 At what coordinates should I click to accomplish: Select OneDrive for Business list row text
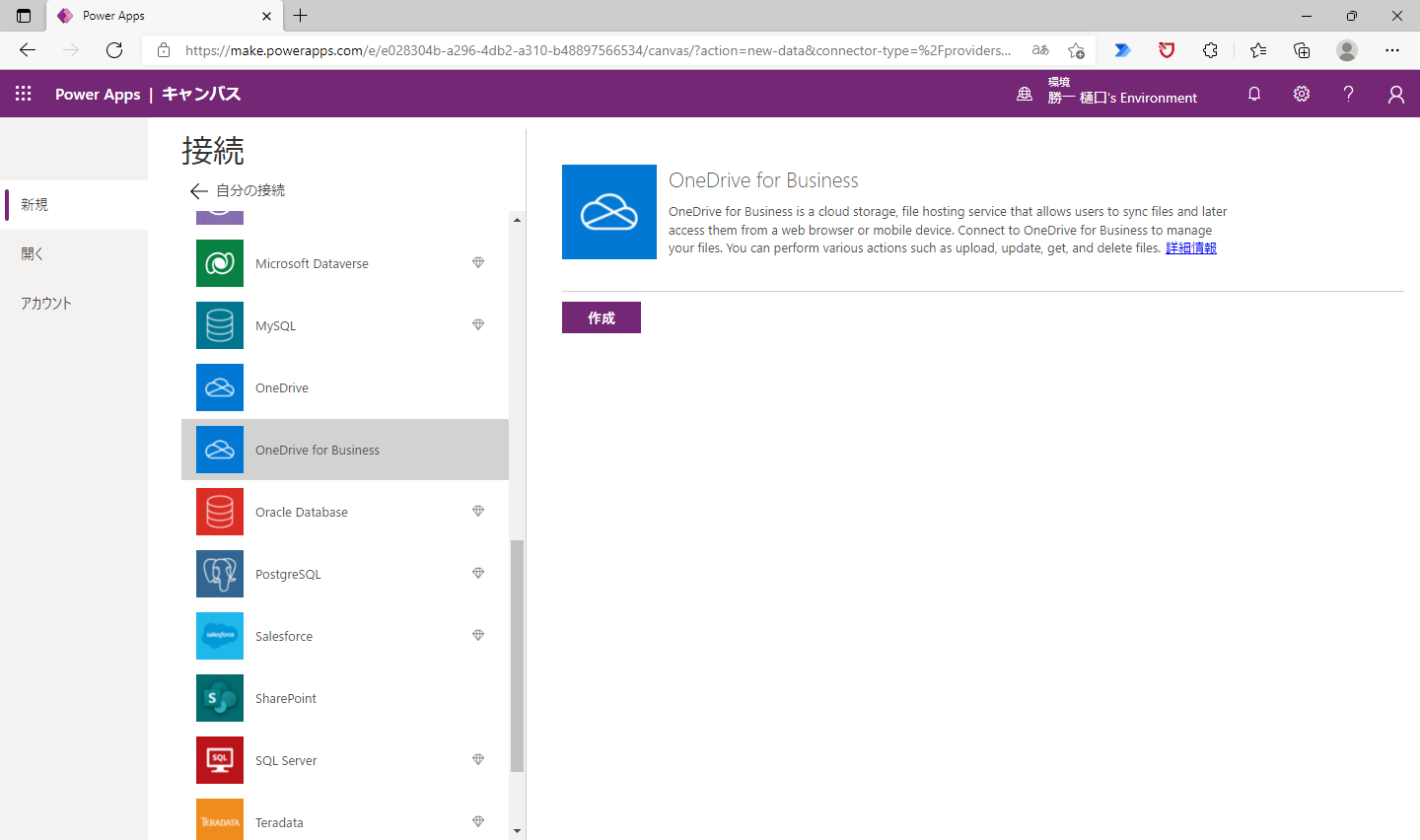(318, 451)
